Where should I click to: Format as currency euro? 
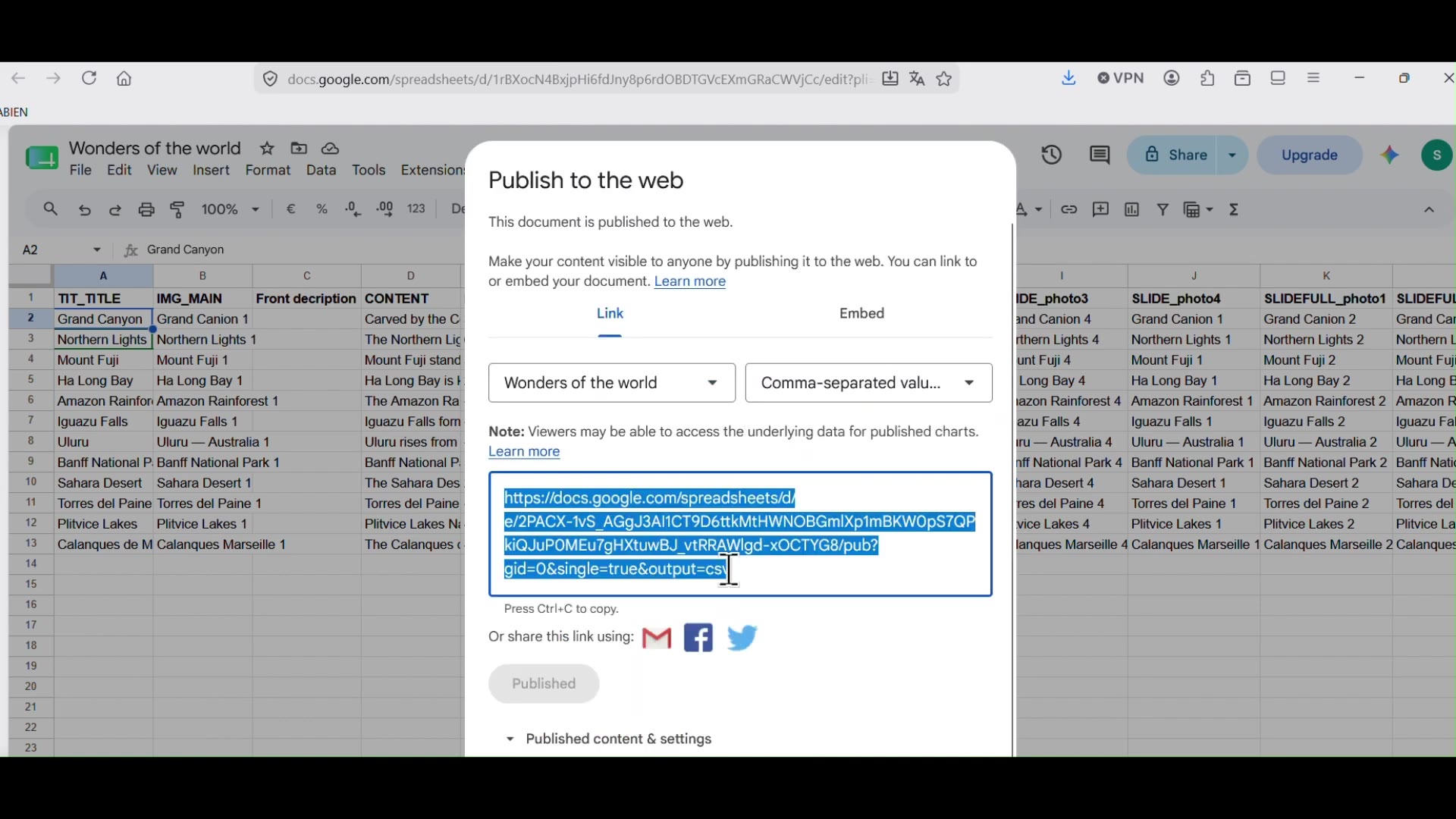[x=291, y=209]
